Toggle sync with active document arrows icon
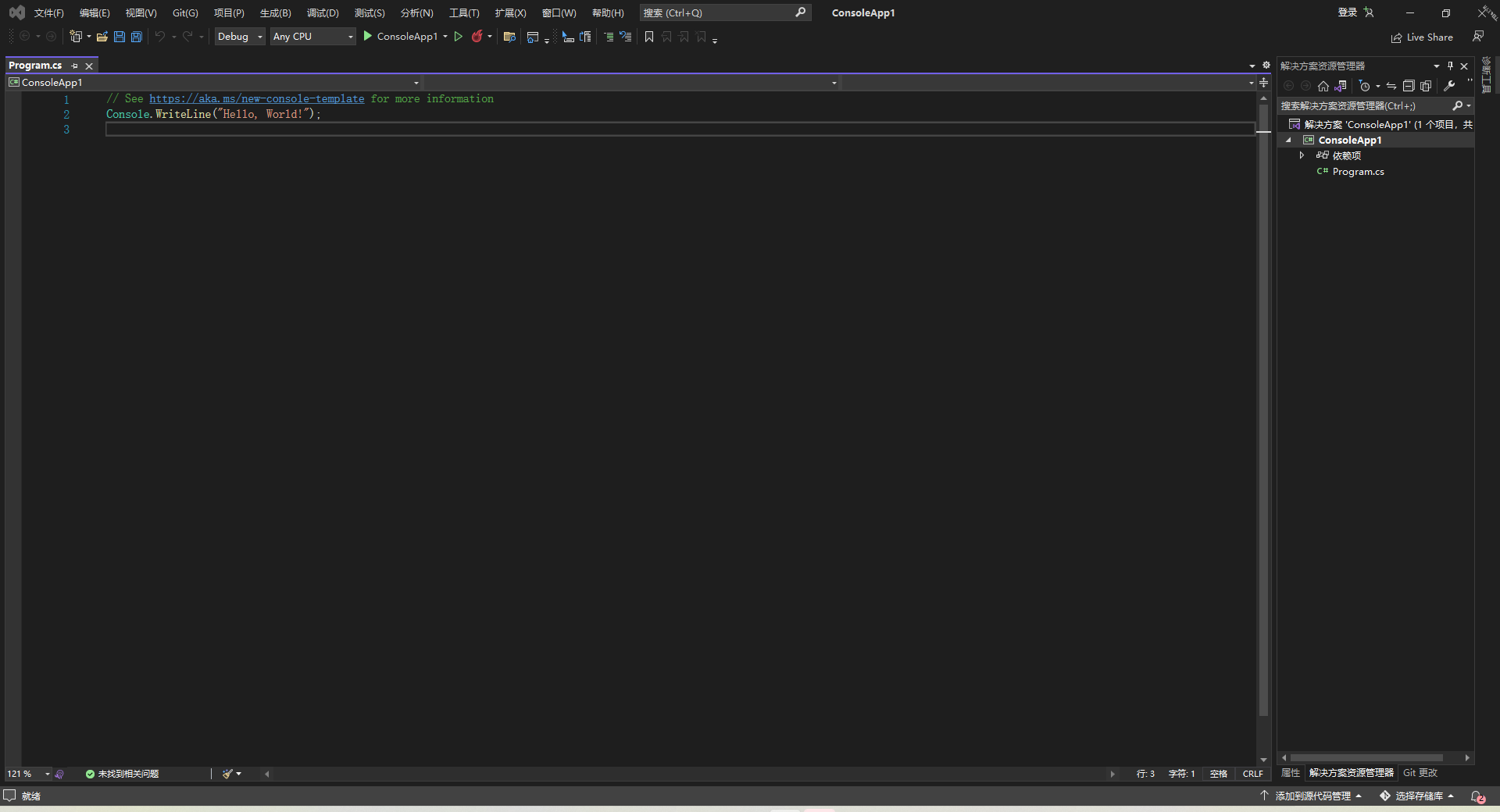The height and width of the screenshot is (812, 1500). click(x=1391, y=86)
